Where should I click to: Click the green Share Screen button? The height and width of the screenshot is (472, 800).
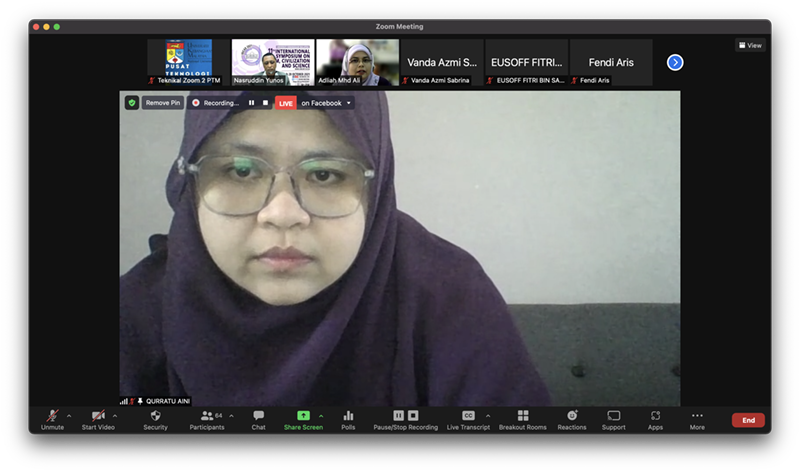(302, 417)
